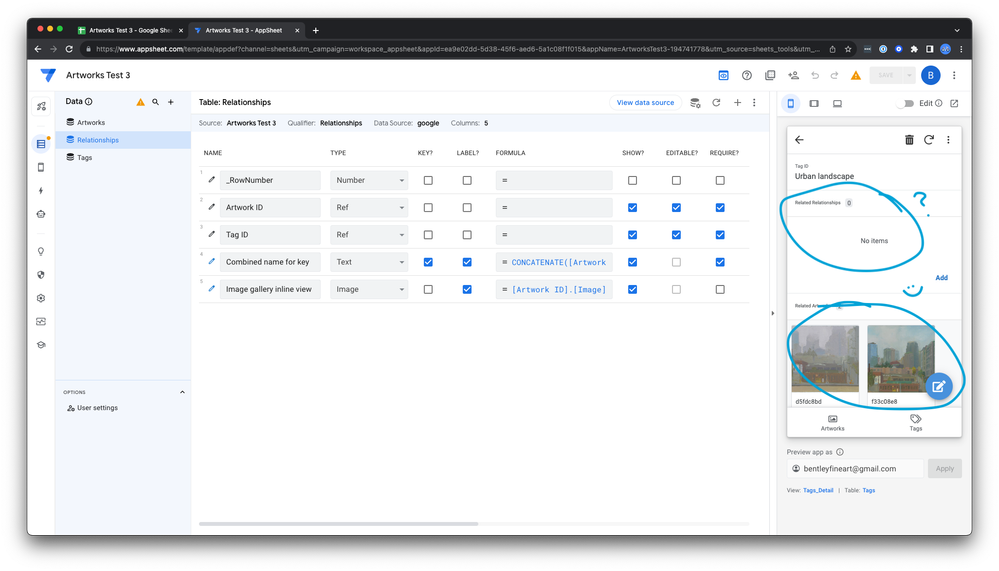Toggle Require for _RowNumber row
999x571 pixels.
click(720, 180)
